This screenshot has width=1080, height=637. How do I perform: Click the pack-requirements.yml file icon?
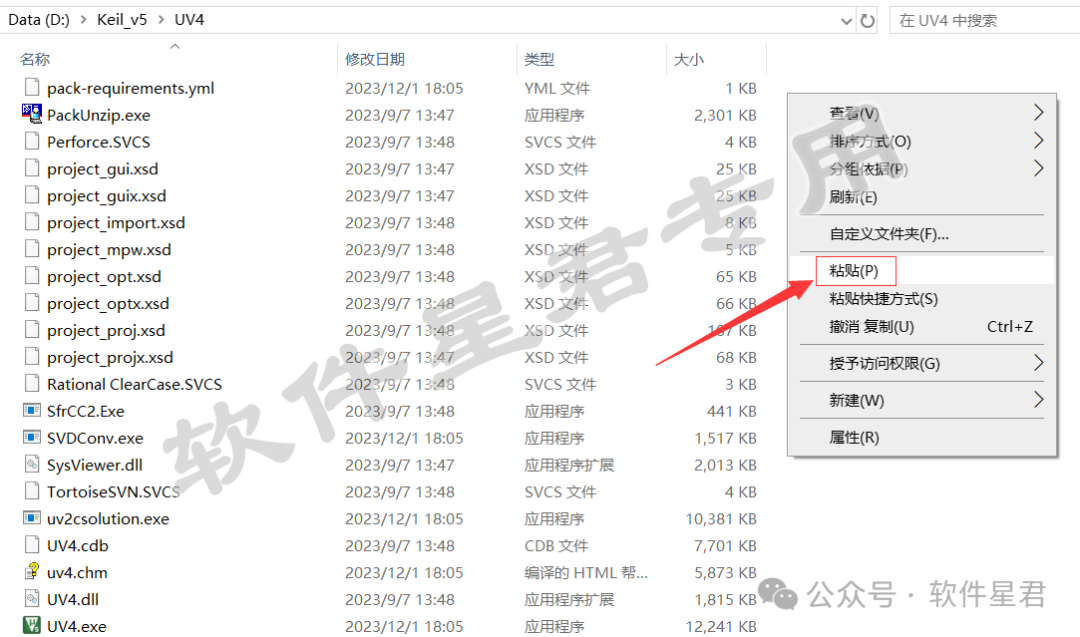(32, 87)
